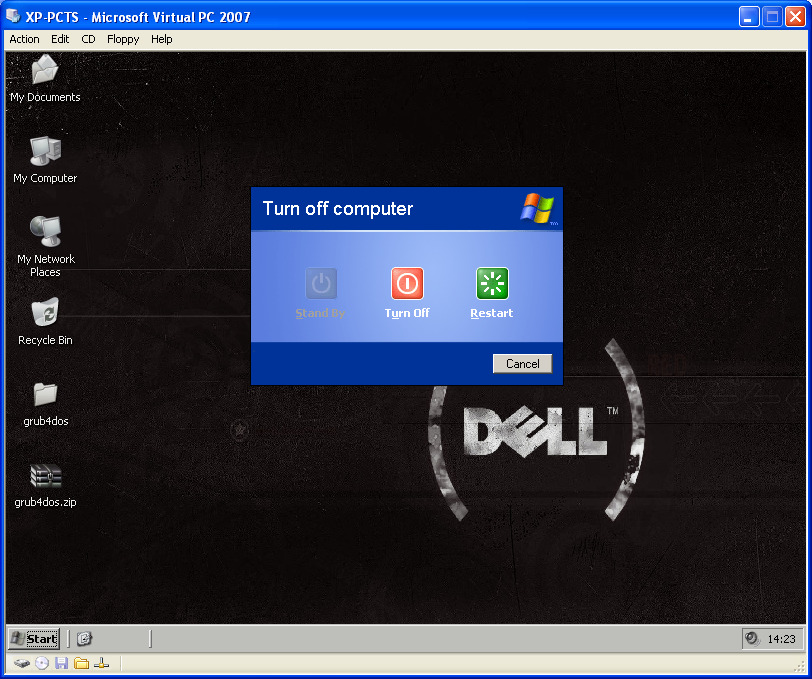Click the Virtual PC window resize grip
The height and width of the screenshot is (679, 812).
(800, 667)
